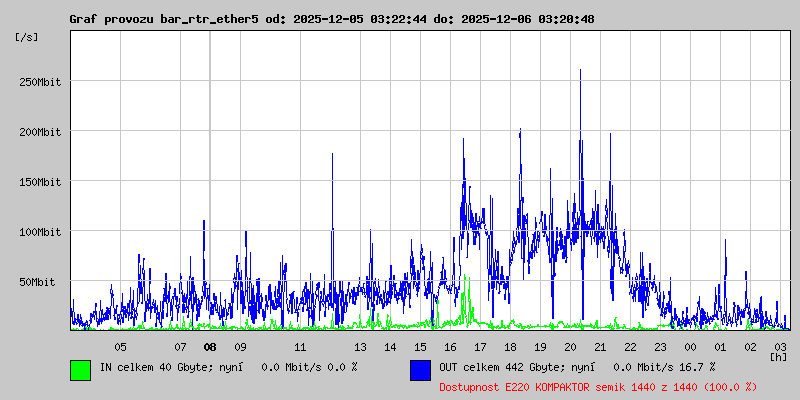Click the bold 08 hour marker on x-axis

tap(210, 347)
